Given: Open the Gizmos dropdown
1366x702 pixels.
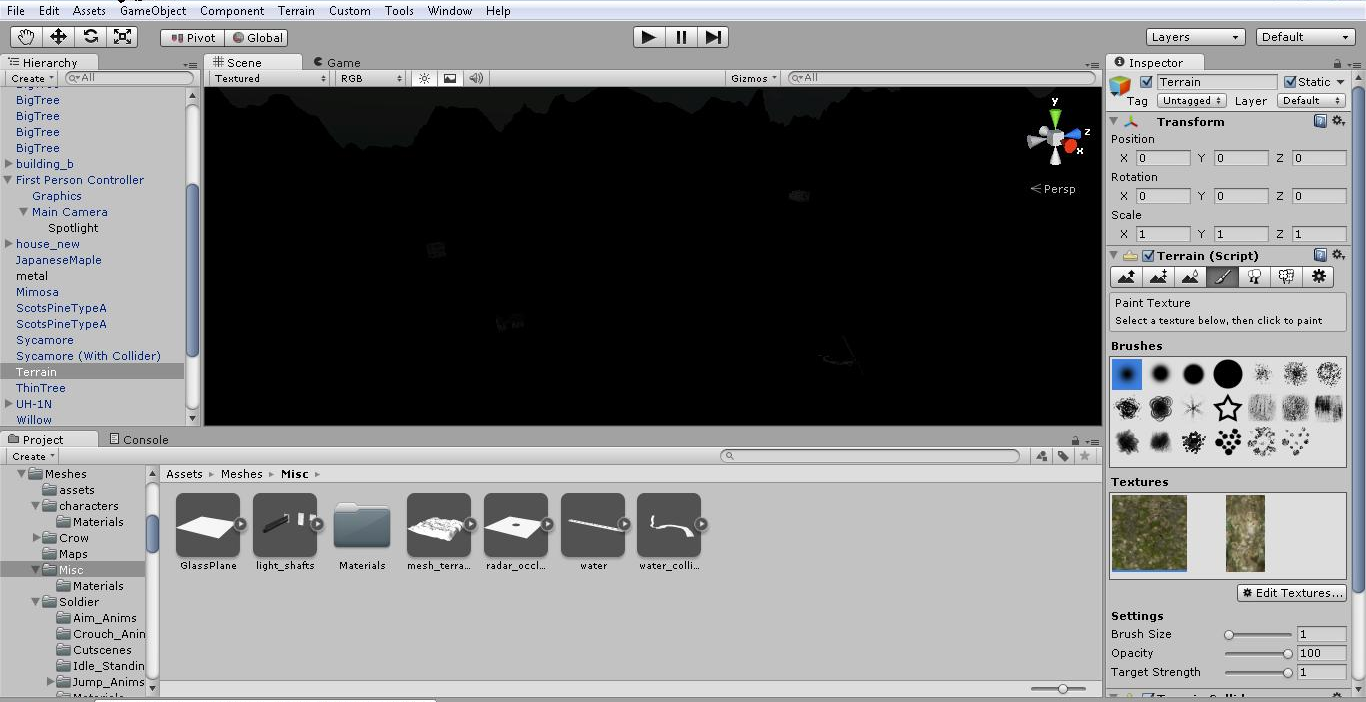Looking at the screenshot, I should (754, 78).
